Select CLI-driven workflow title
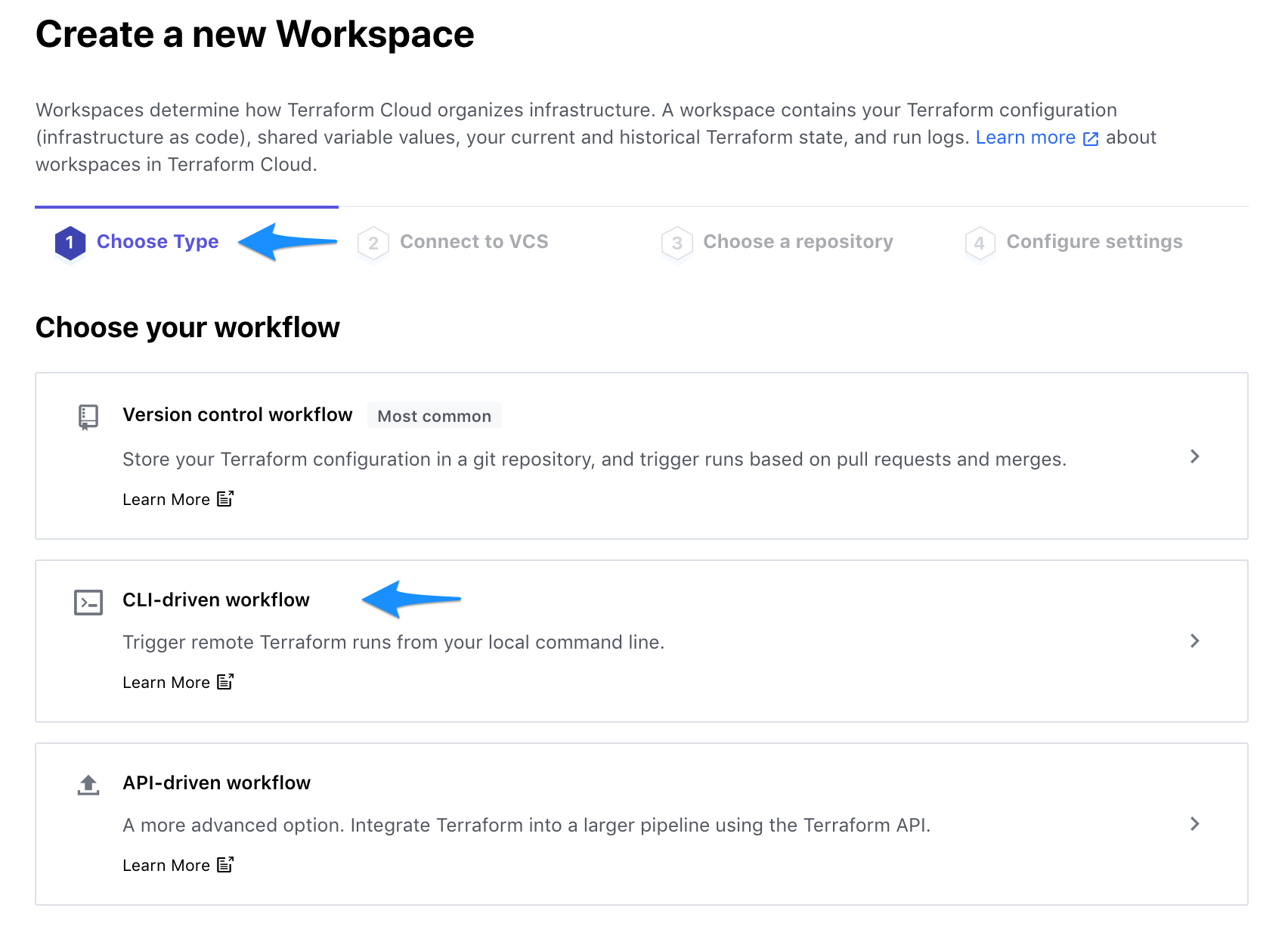Viewport: 1288px width, 942px height. click(216, 600)
